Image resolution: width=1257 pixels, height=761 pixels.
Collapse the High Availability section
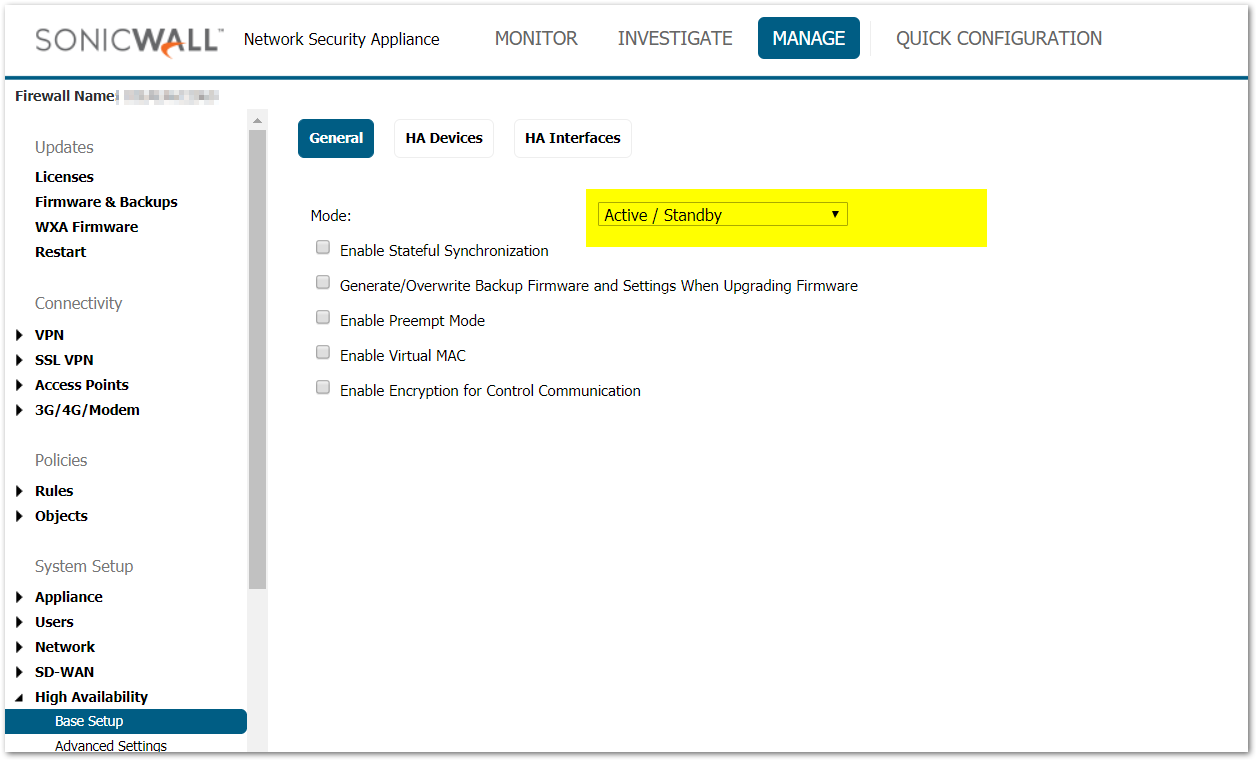click(x=20, y=698)
